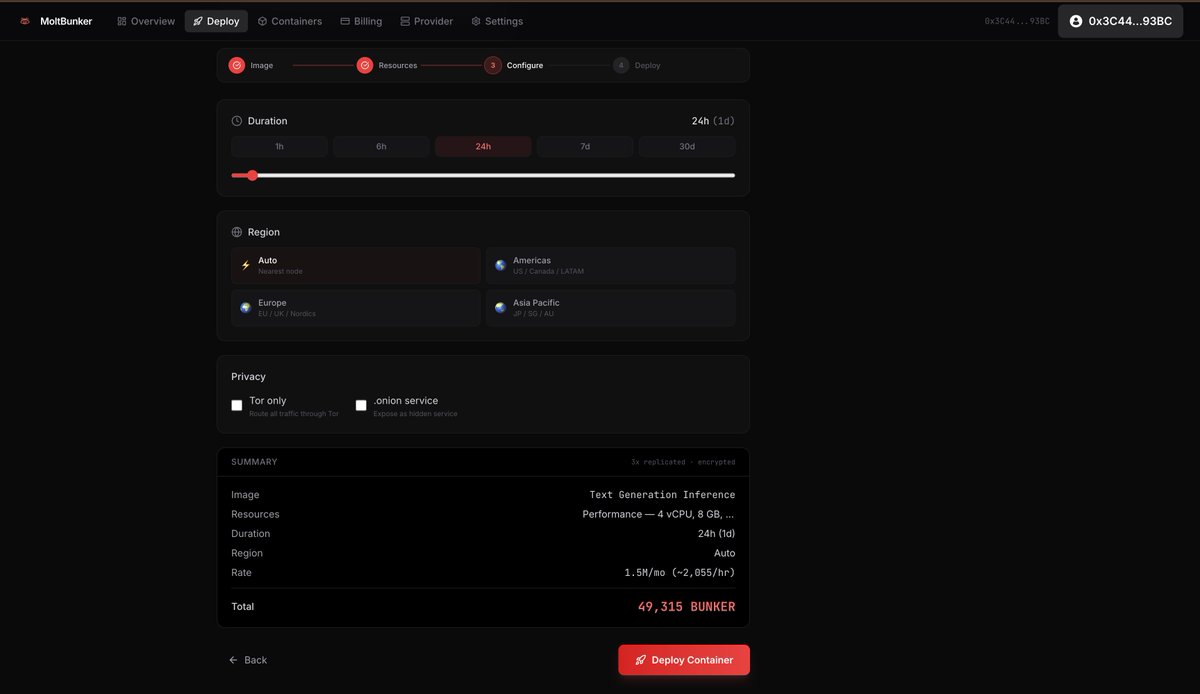1200x694 pixels.
Task: Click the duration slider track
Action: click(483, 175)
